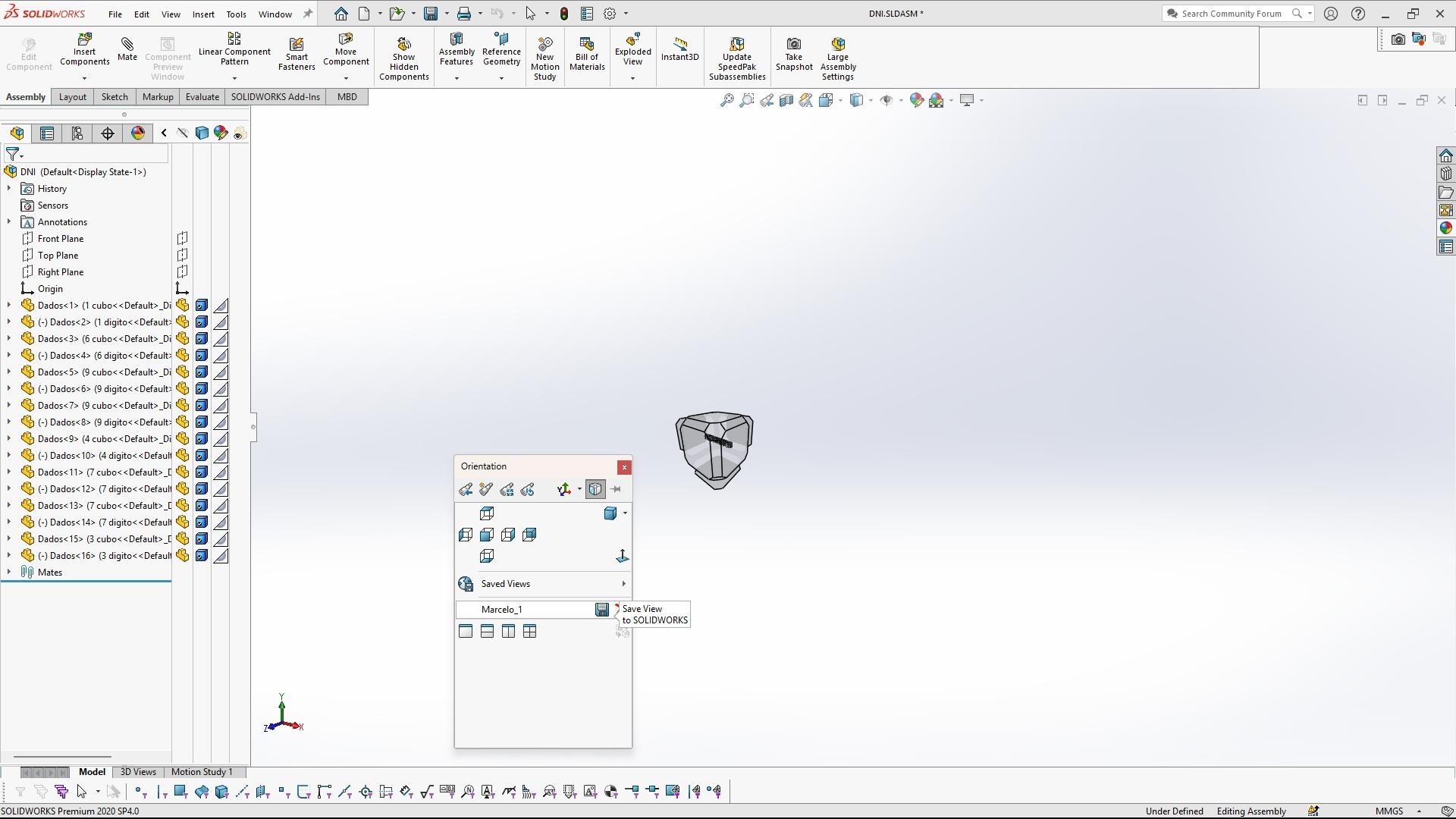Click the Normal To view icon

click(623, 557)
